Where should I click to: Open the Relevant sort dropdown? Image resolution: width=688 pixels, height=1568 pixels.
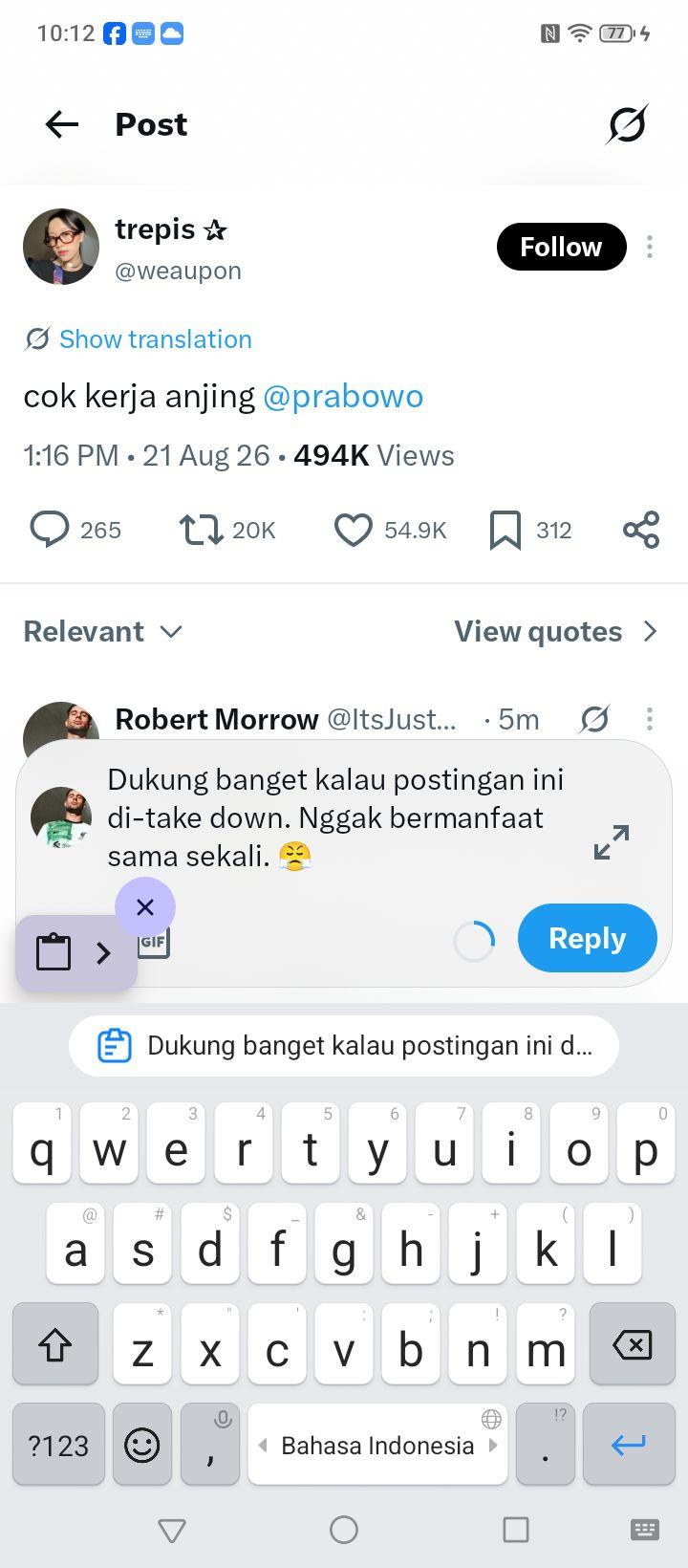103,632
